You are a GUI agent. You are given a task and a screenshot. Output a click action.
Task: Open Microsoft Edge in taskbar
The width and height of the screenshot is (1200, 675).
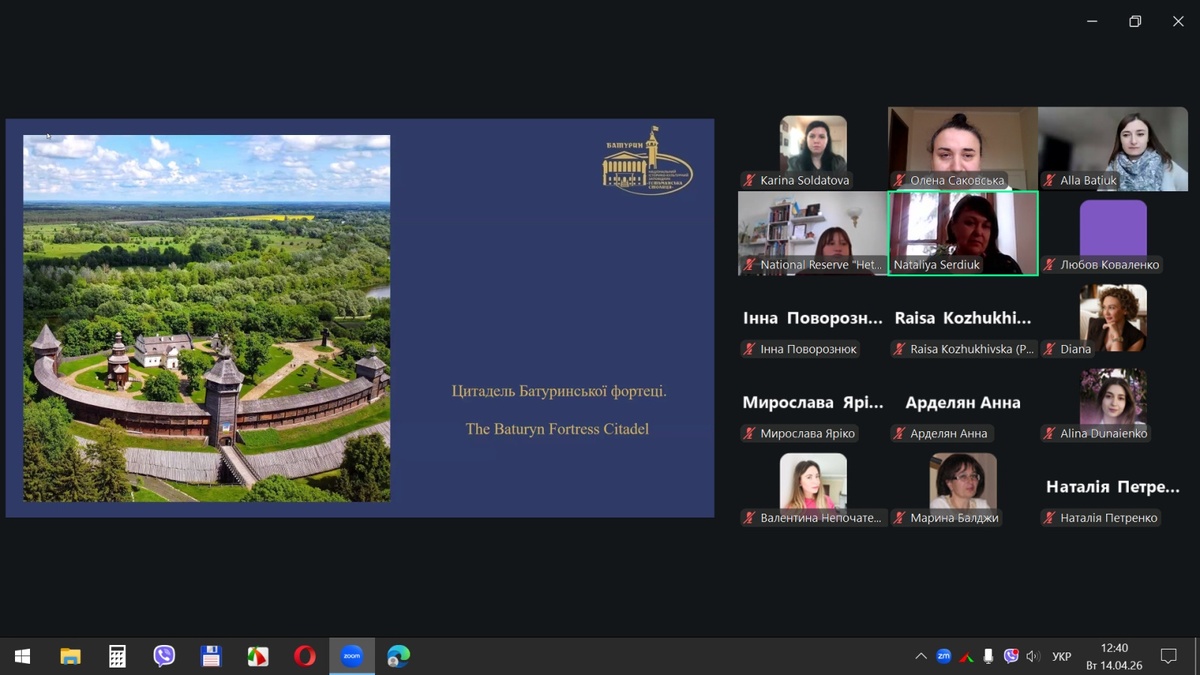point(399,656)
